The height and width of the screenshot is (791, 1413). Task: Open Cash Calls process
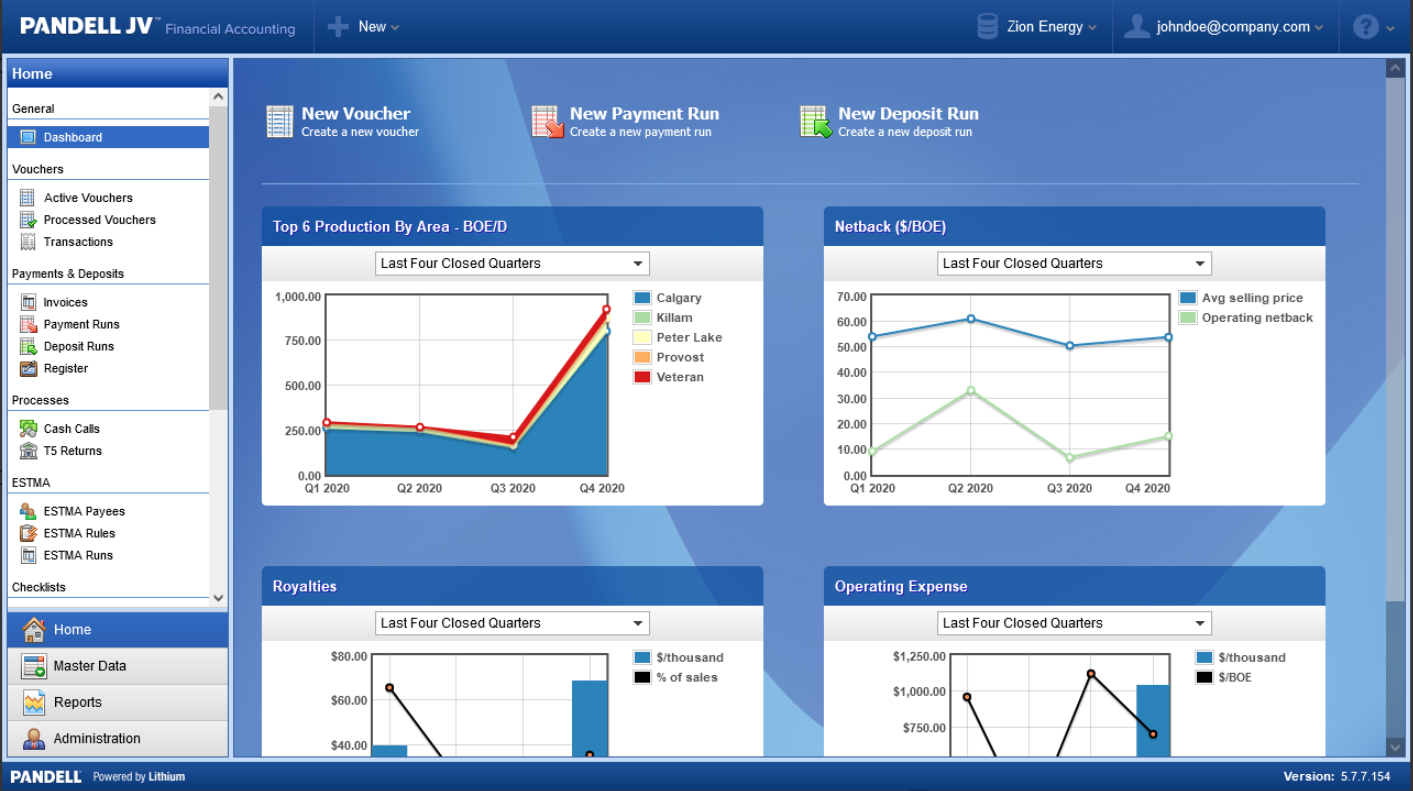[72, 428]
